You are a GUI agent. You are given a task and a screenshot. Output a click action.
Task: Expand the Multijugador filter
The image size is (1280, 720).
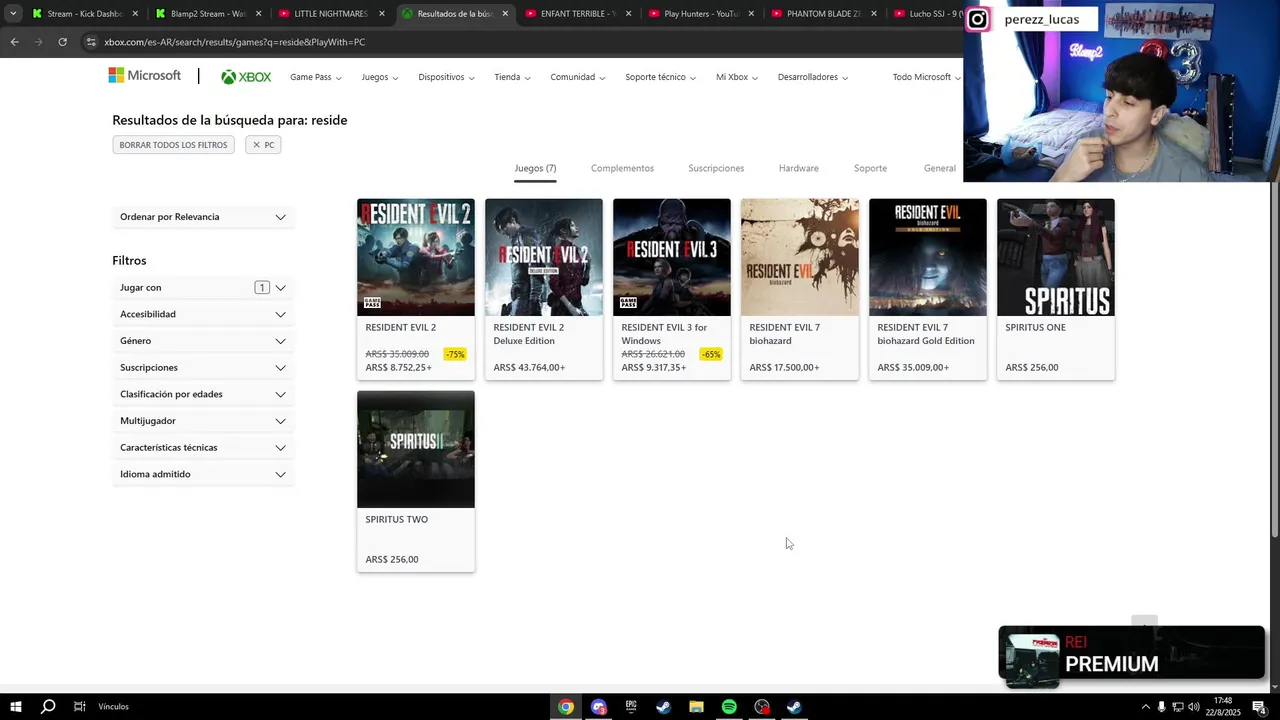[203, 421]
